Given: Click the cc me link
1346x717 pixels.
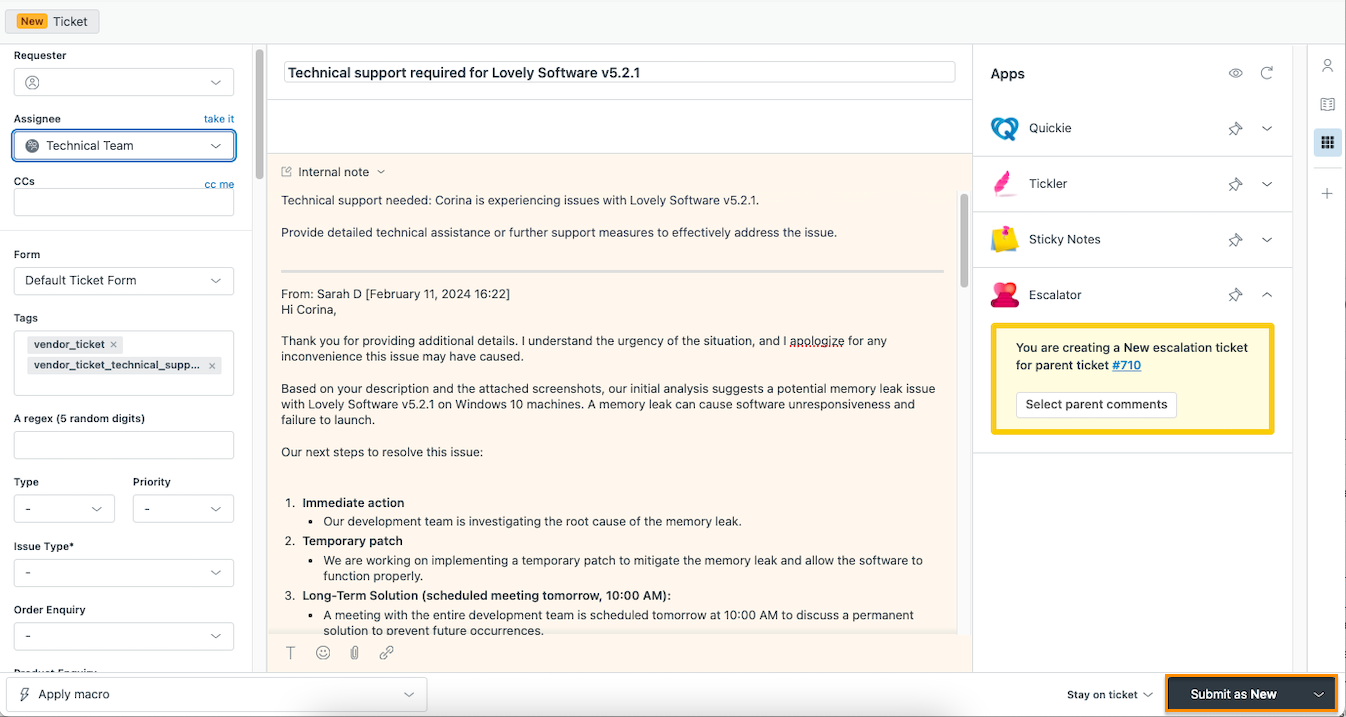Looking at the screenshot, I should coord(219,185).
